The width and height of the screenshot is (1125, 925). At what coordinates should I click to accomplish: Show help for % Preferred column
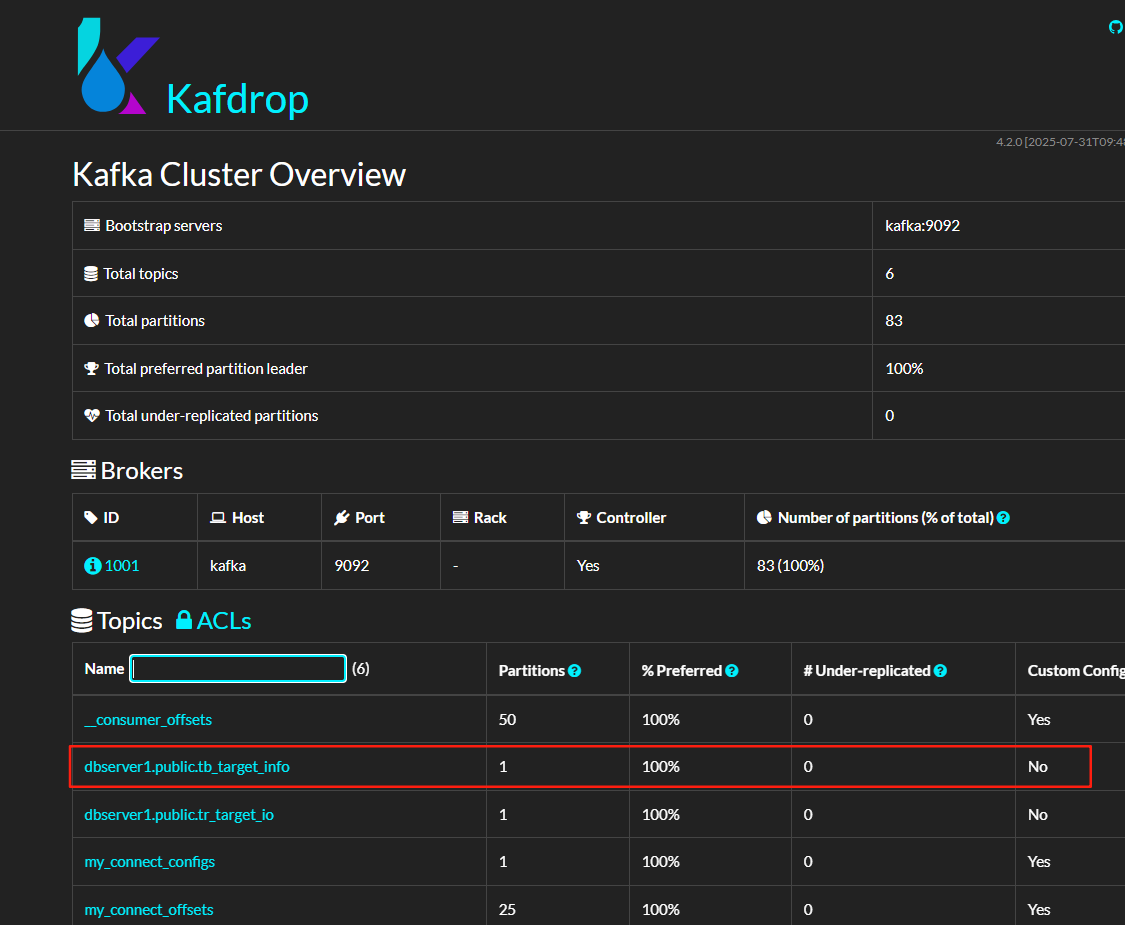732,671
